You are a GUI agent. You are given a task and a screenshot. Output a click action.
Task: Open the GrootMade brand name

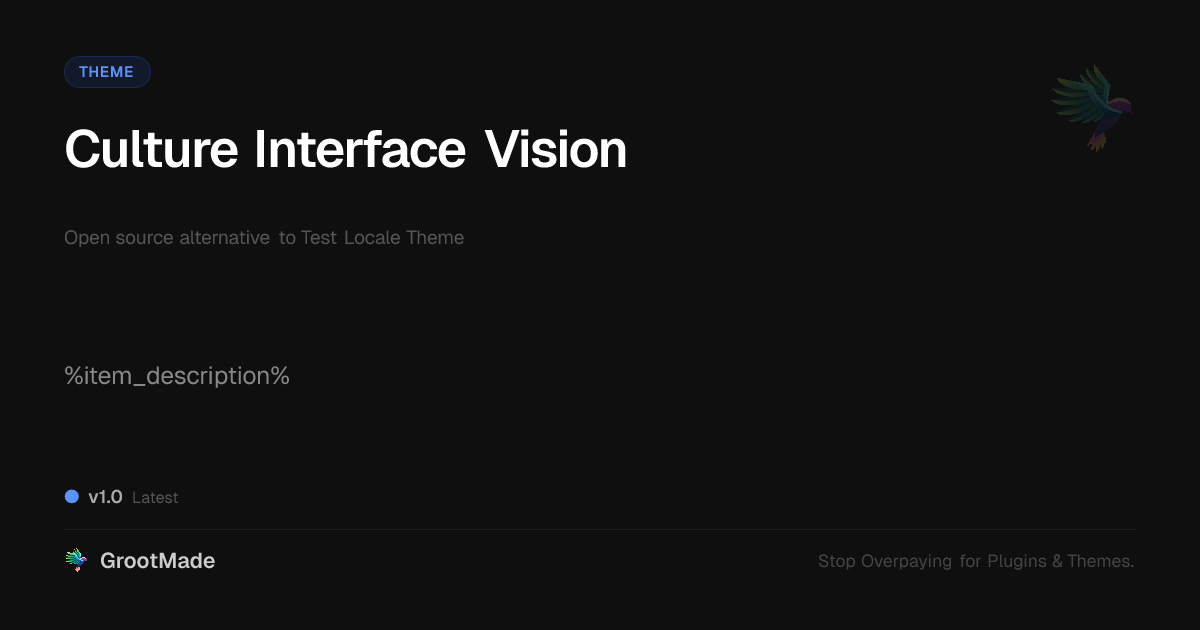tap(157, 561)
